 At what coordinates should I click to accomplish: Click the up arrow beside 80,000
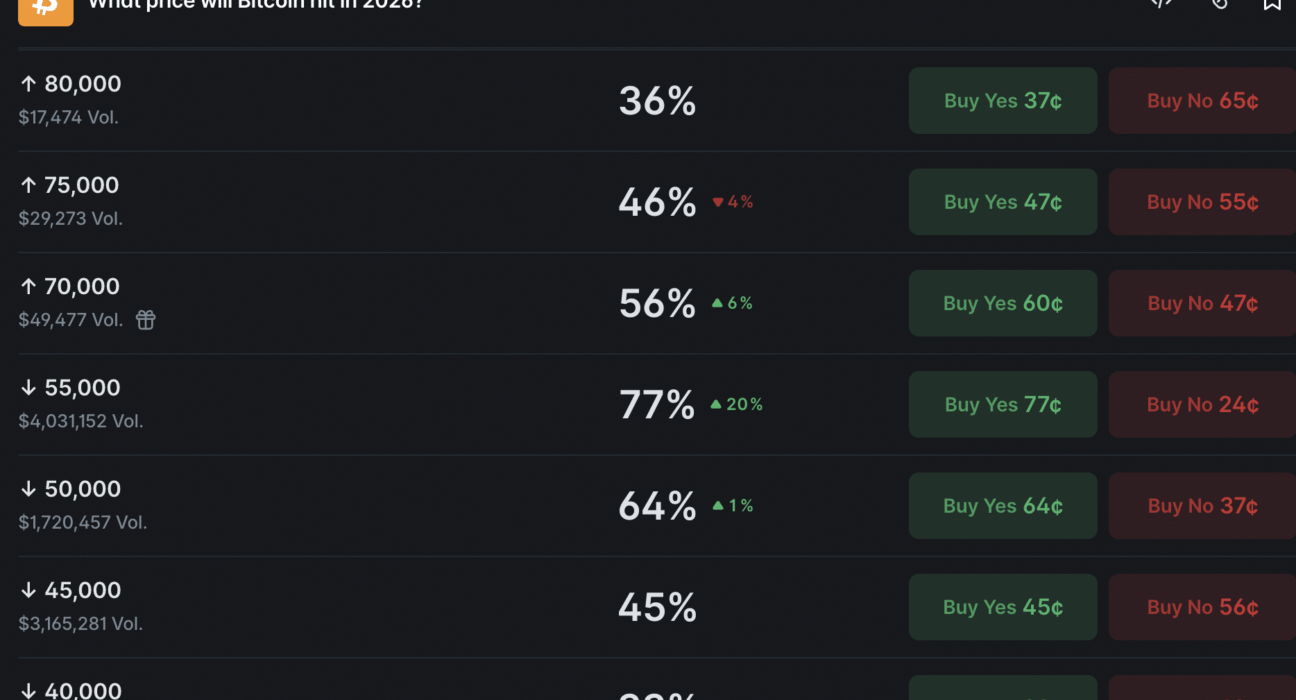(28, 84)
